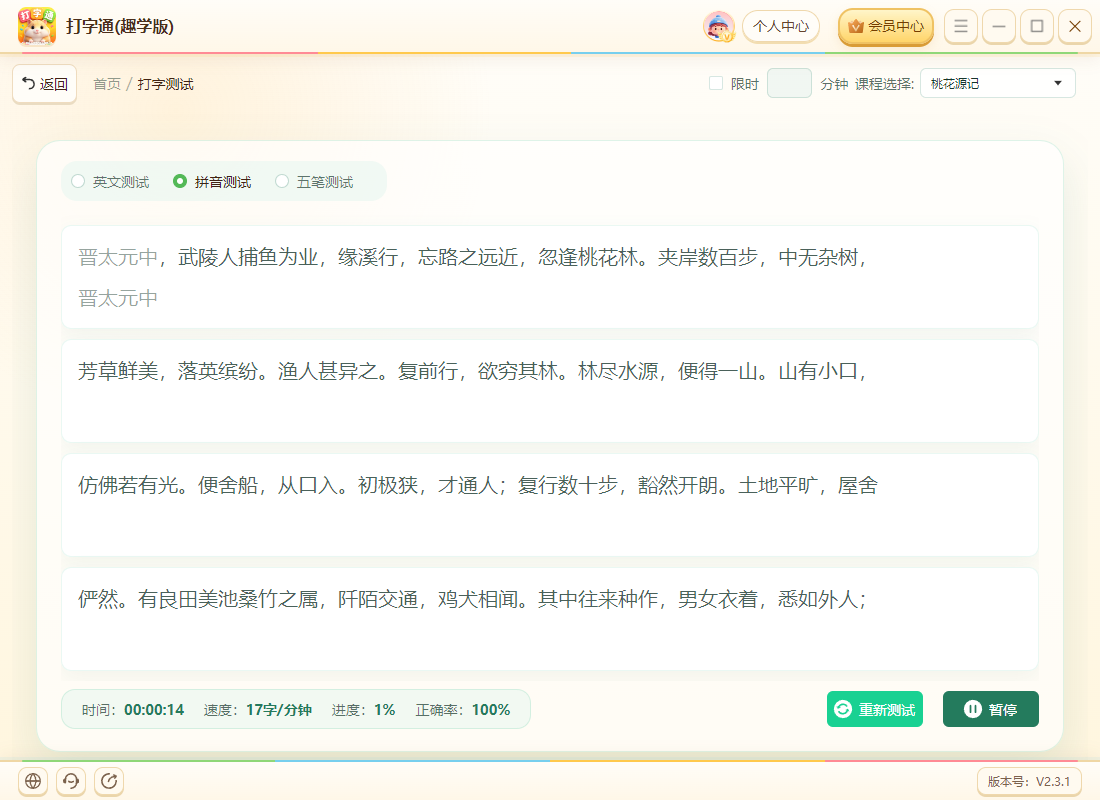Pause typing test with 暂停 button
1100x800 pixels.
(x=991, y=709)
